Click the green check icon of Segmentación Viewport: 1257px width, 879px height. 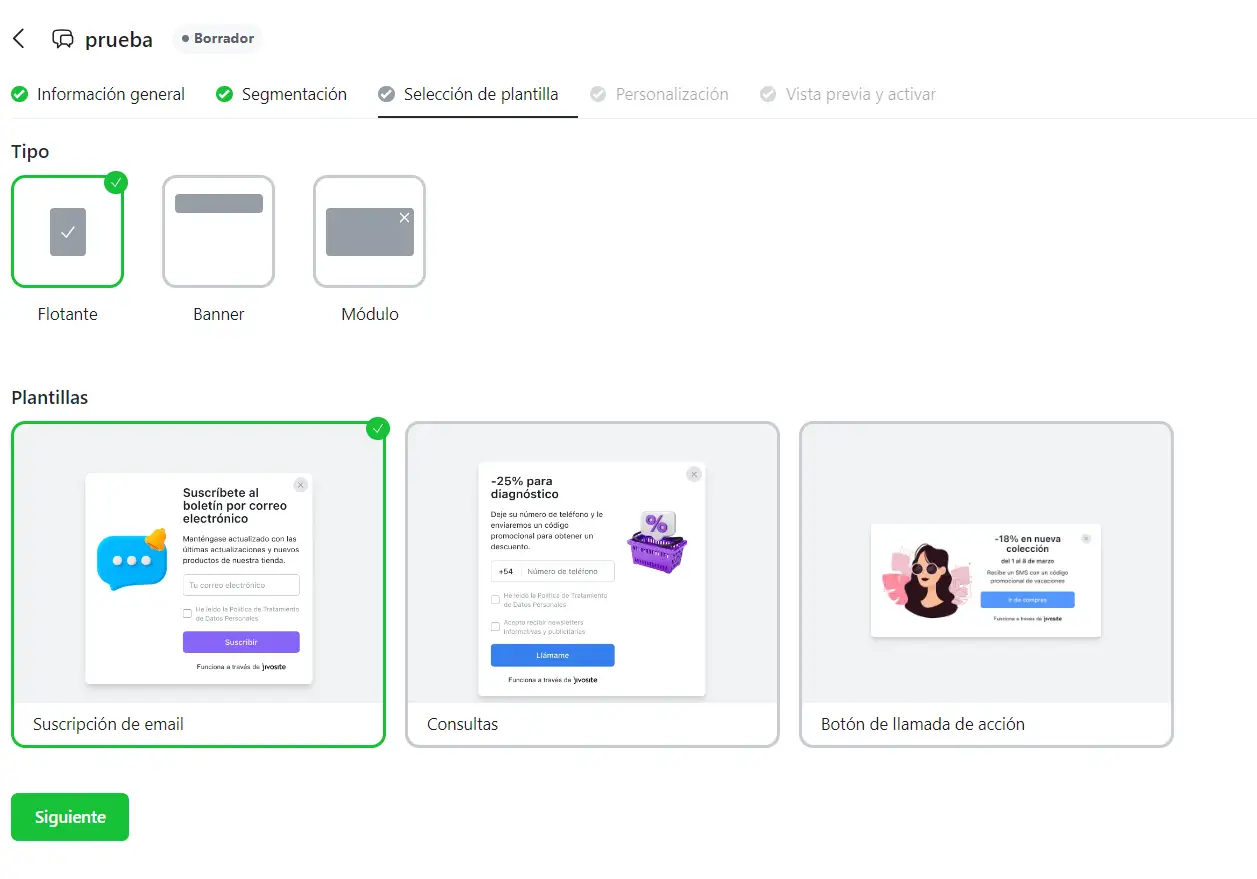pyautogui.click(x=224, y=94)
